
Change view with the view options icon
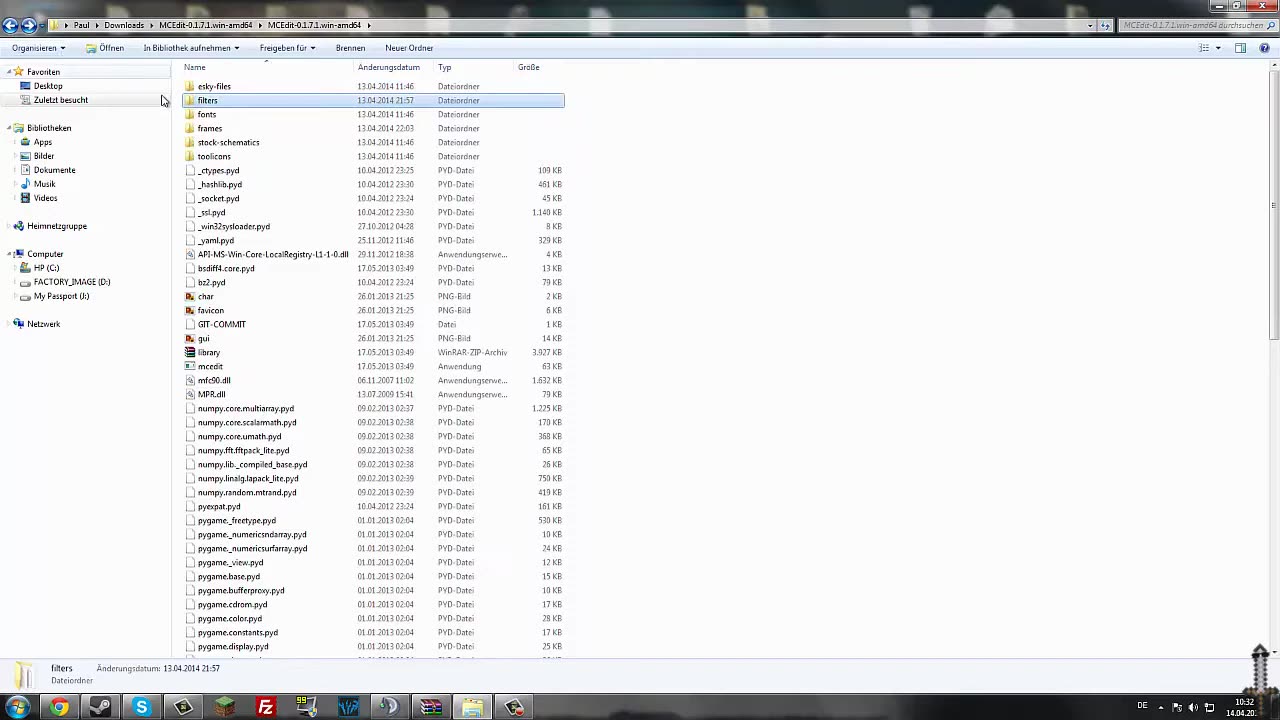(x=1204, y=48)
